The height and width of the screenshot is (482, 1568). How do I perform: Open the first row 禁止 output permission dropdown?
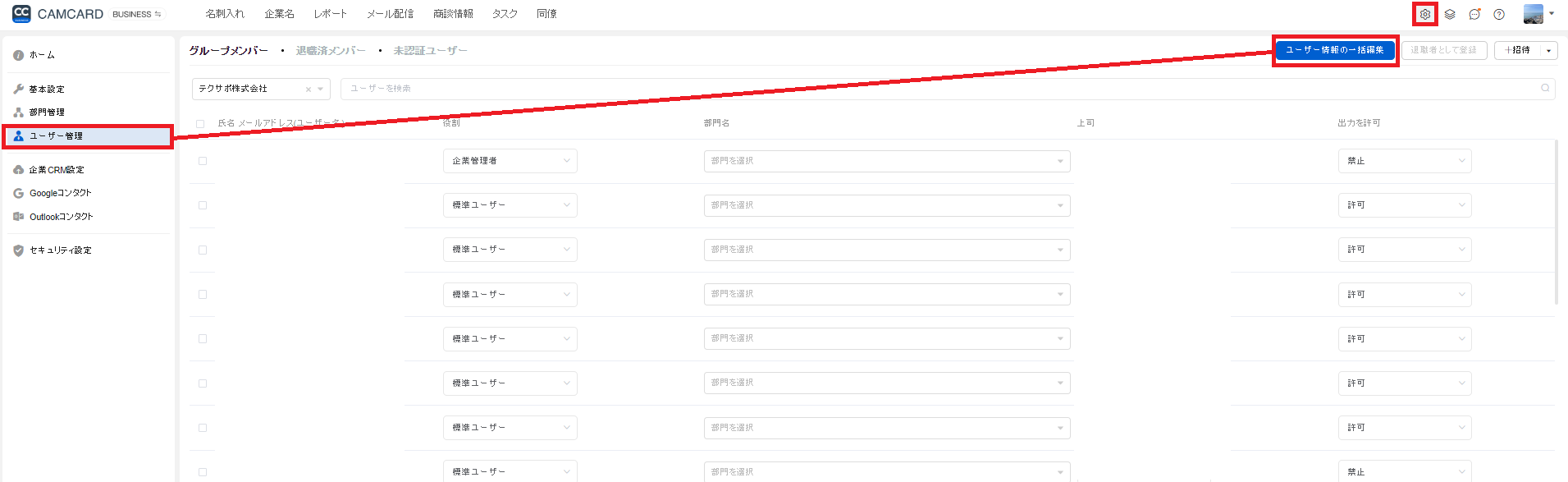[x=1404, y=161]
